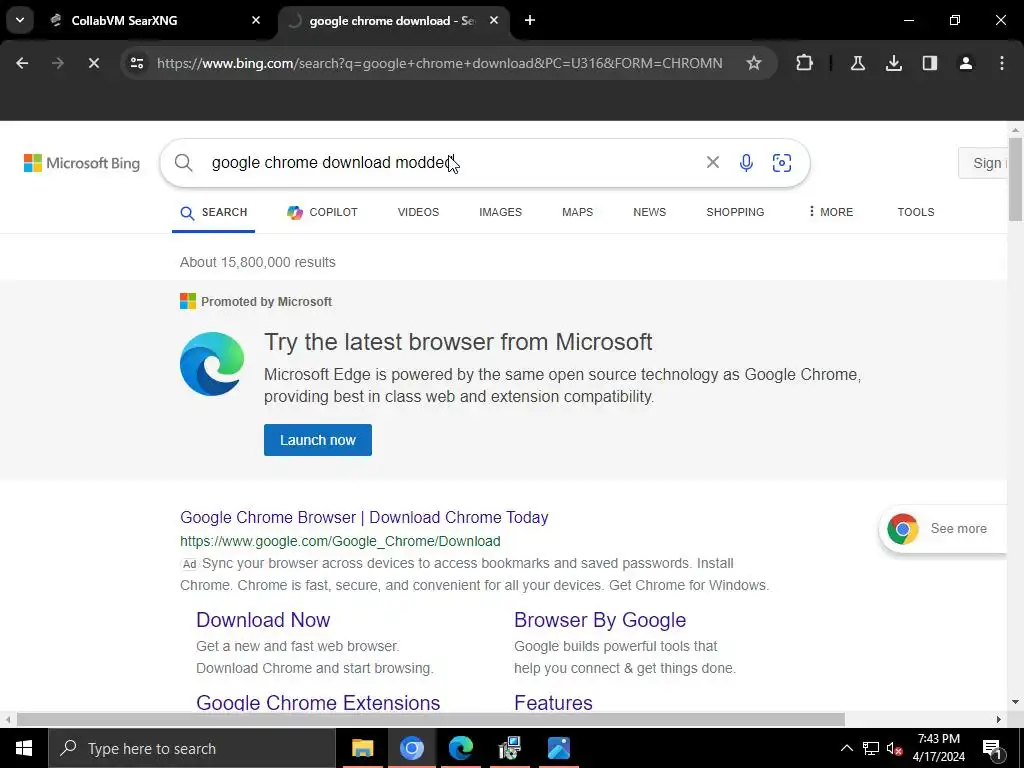Show Chrome downloads
The width and height of the screenshot is (1024, 768).
894,63
